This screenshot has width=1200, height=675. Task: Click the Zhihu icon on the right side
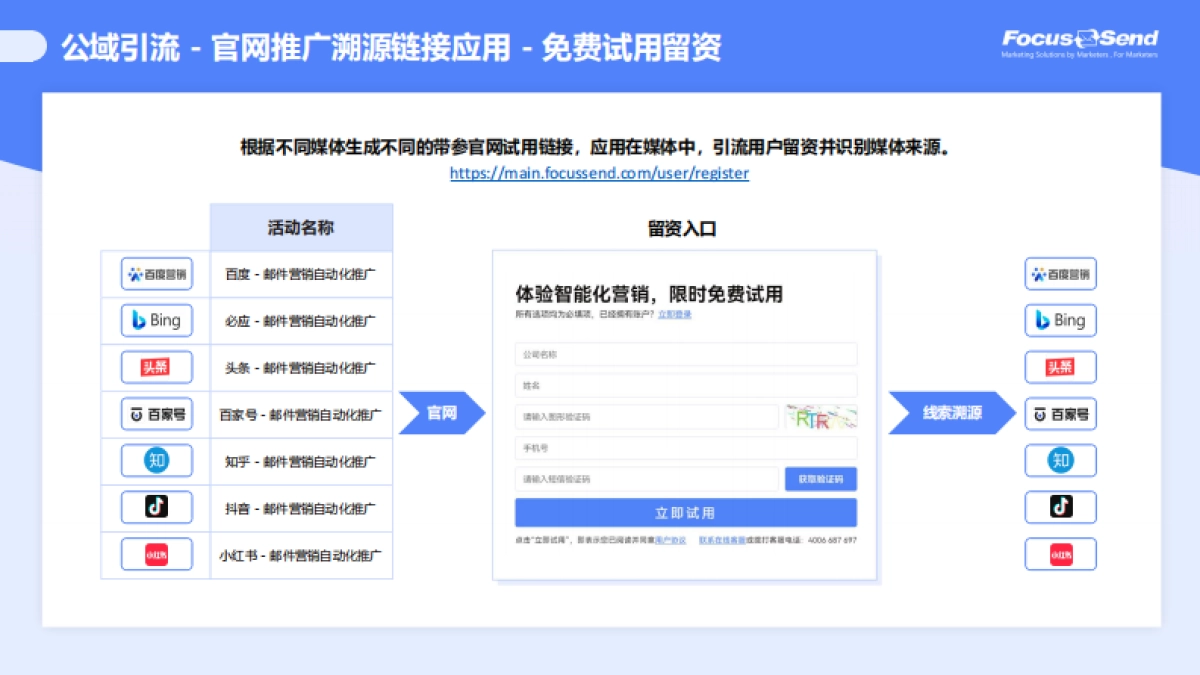[x=1060, y=460]
